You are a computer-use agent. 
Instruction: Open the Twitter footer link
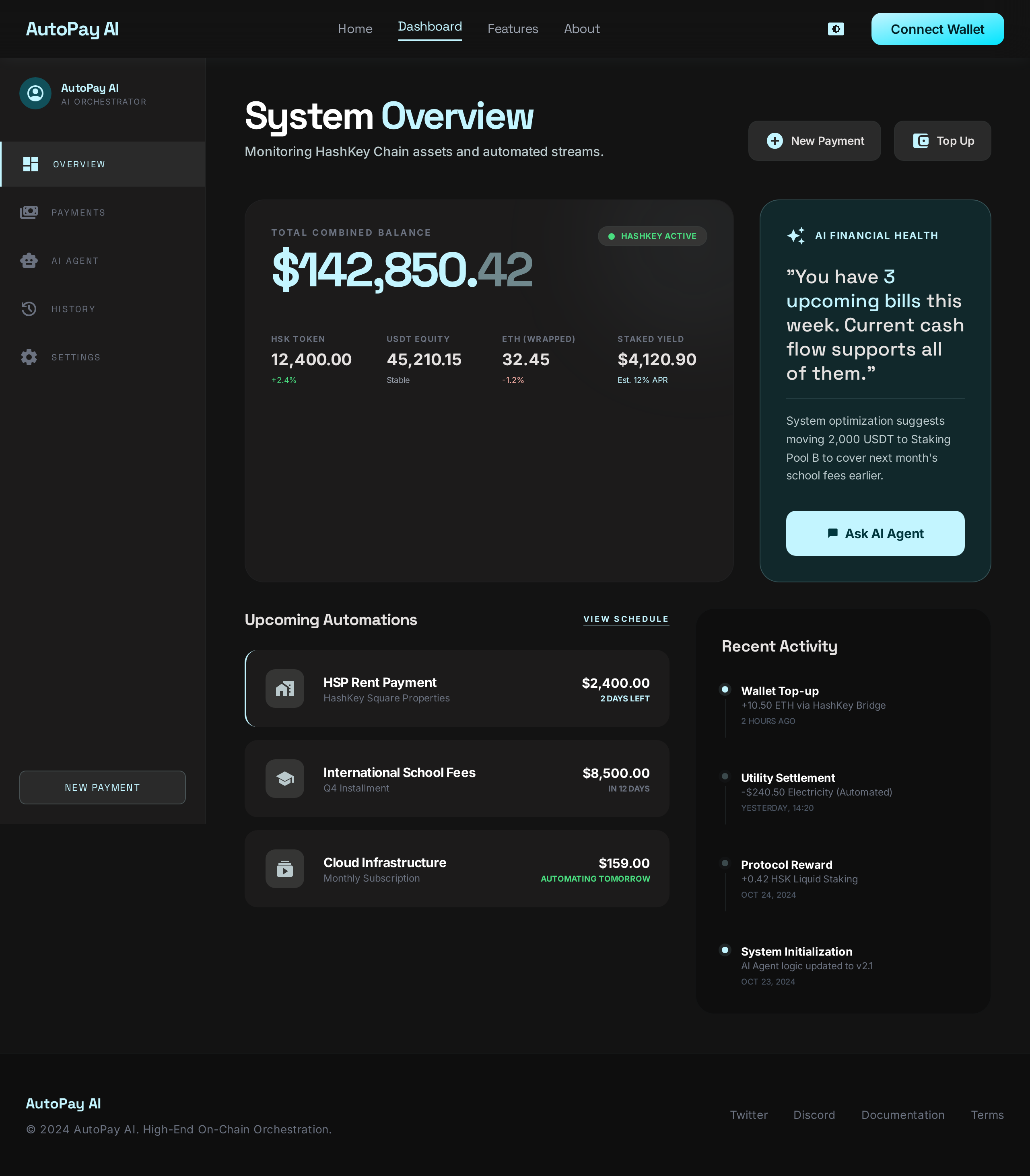748,1114
